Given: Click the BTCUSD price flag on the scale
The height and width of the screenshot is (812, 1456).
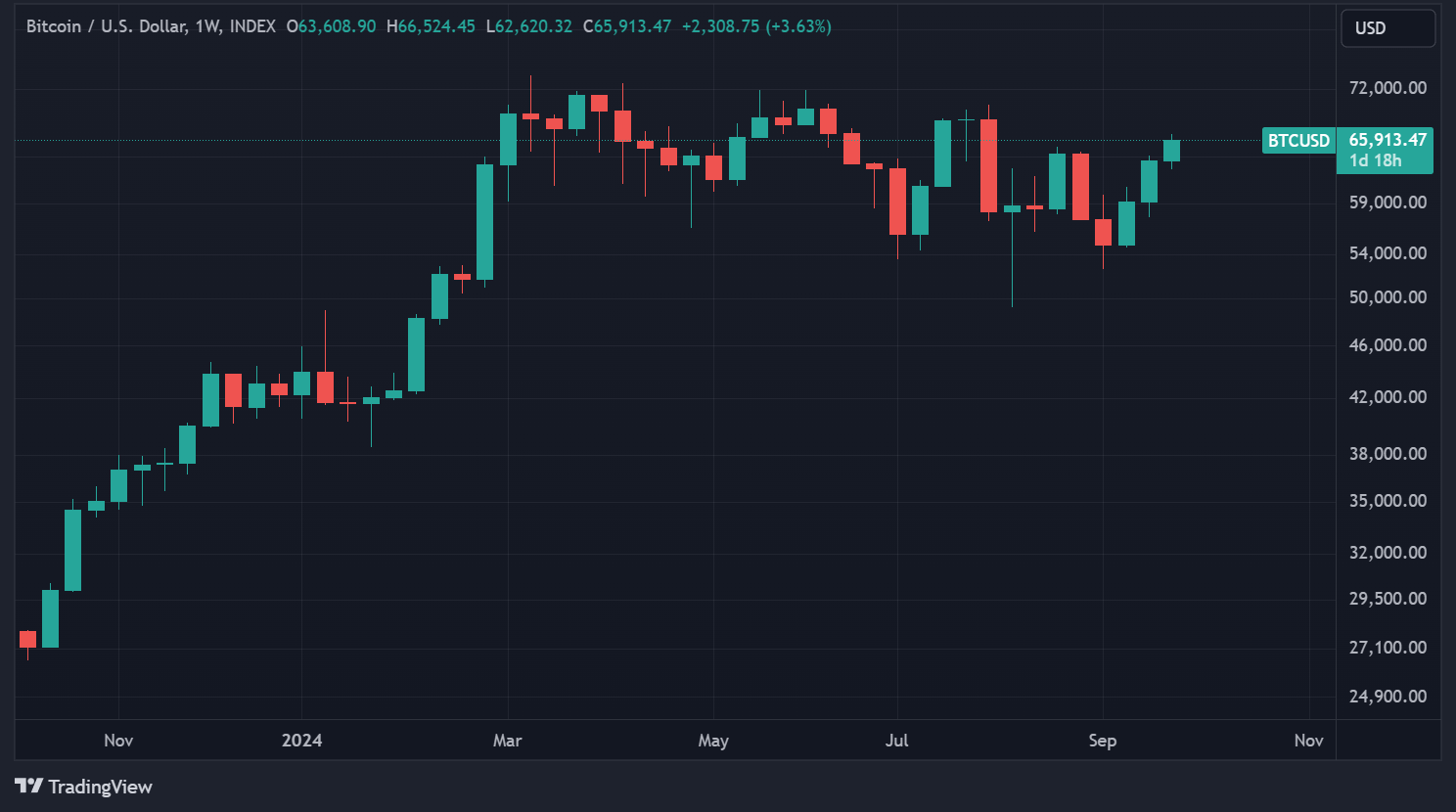Looking at the screenshot, I should click(1298, 140).
